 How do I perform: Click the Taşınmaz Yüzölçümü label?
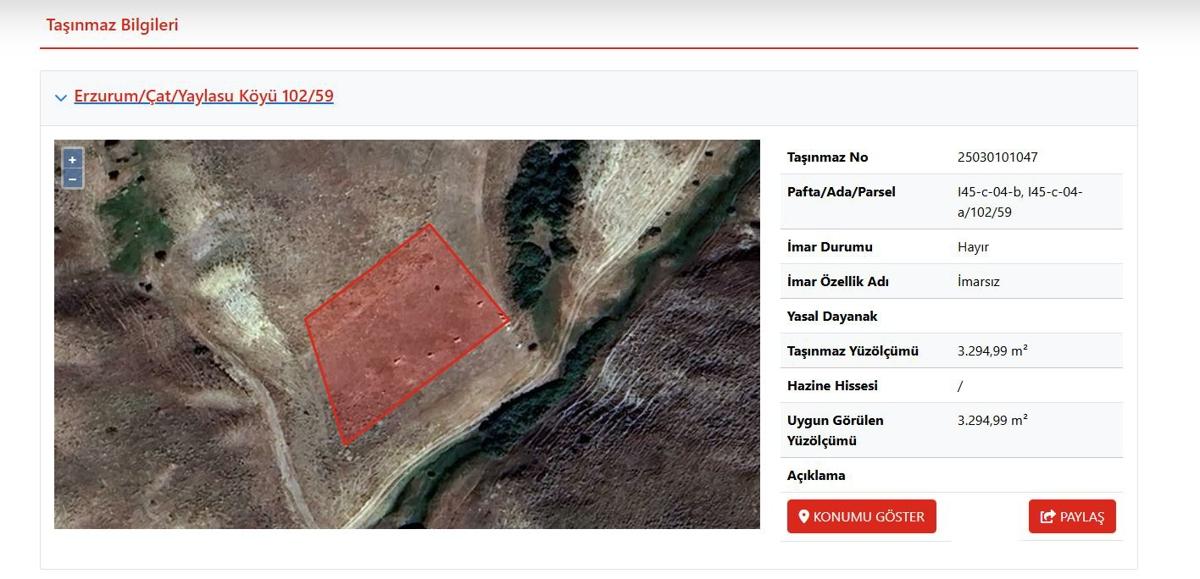pos(853,351)
